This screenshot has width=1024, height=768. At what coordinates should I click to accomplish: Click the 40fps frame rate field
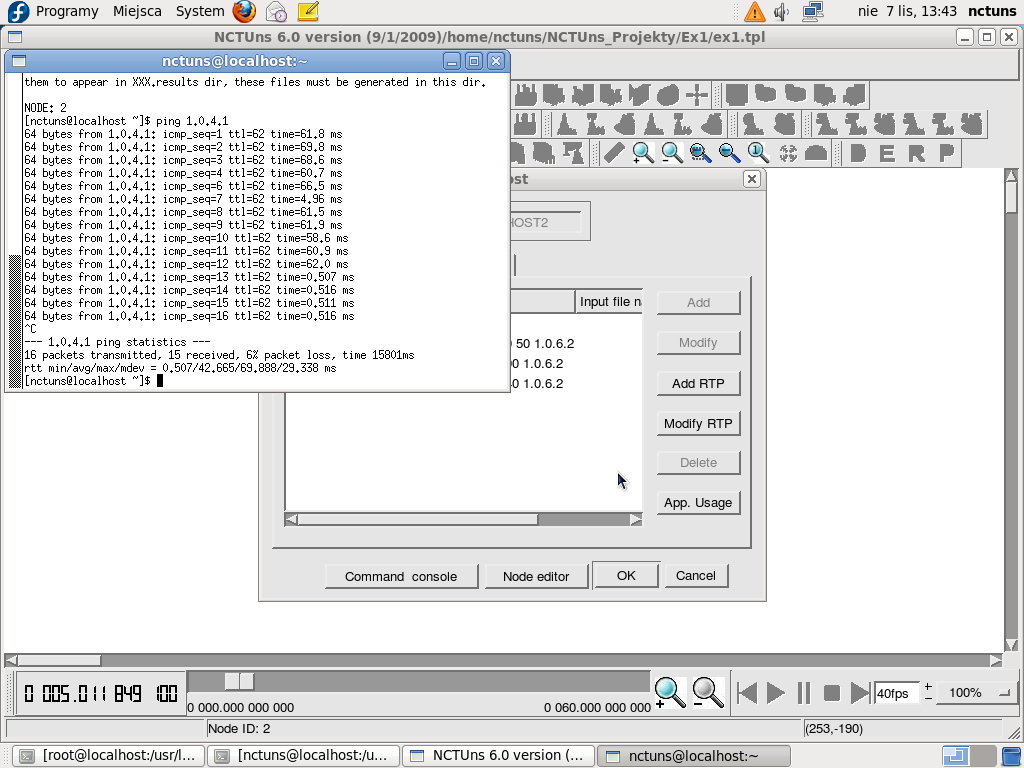(x=897, y=693)
